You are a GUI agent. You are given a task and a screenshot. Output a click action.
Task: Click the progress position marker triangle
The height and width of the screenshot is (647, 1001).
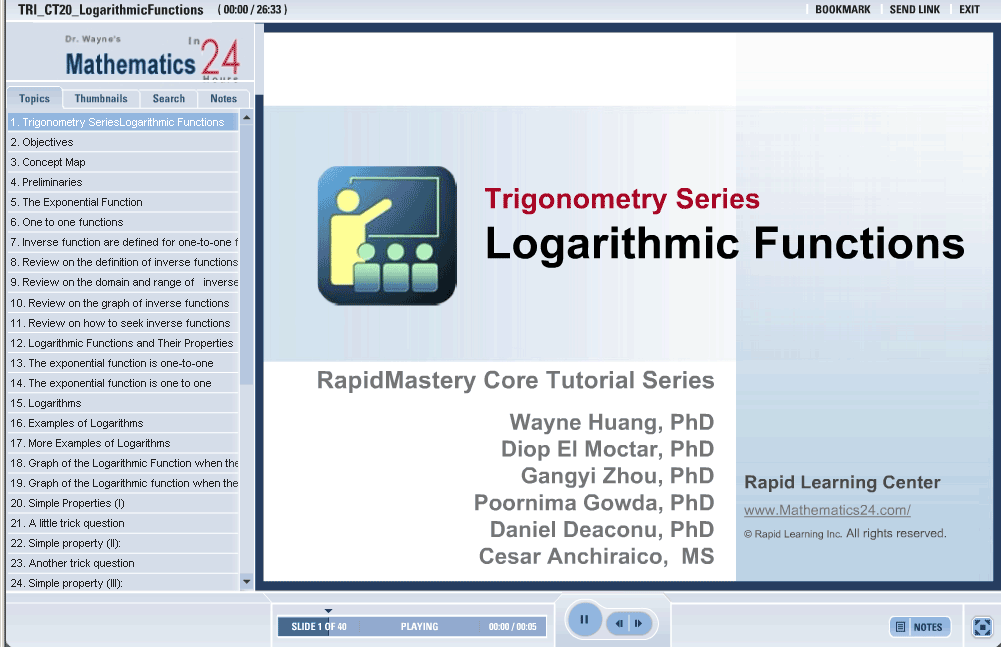[x=328, y=611]
